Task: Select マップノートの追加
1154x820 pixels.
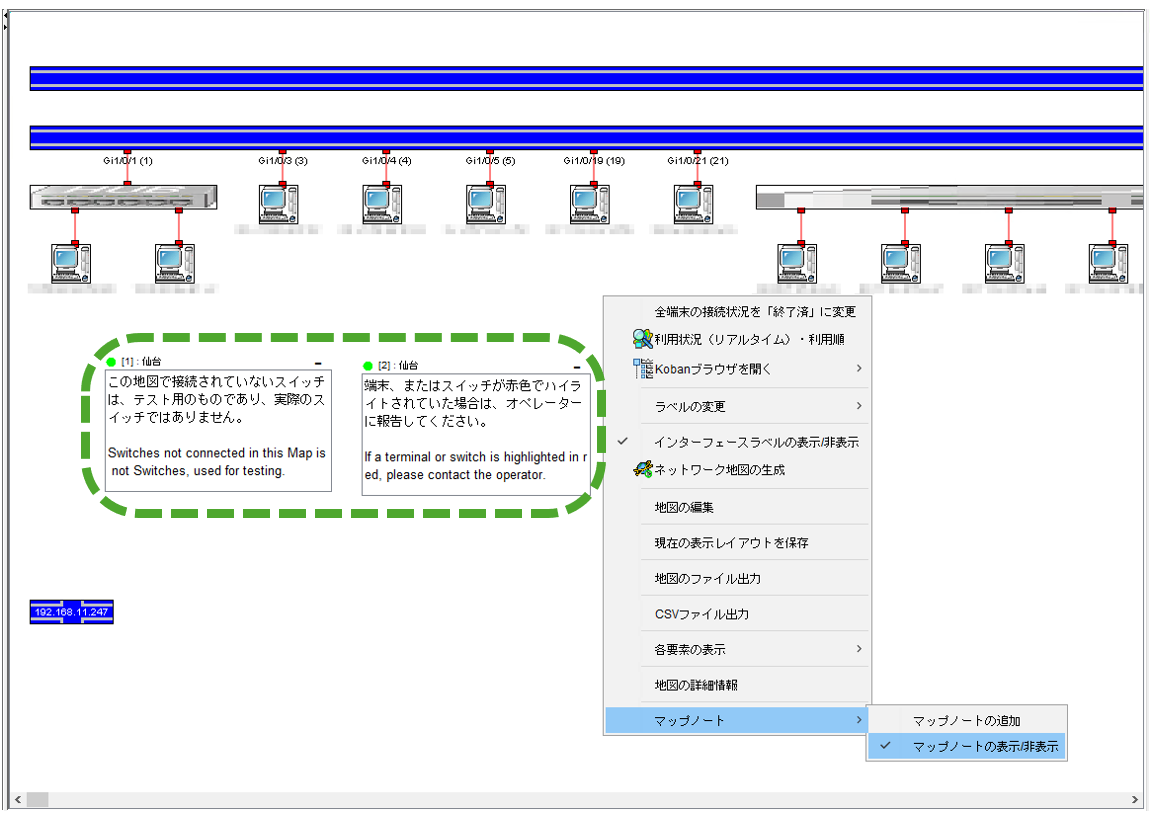Action: coord(967,721)
